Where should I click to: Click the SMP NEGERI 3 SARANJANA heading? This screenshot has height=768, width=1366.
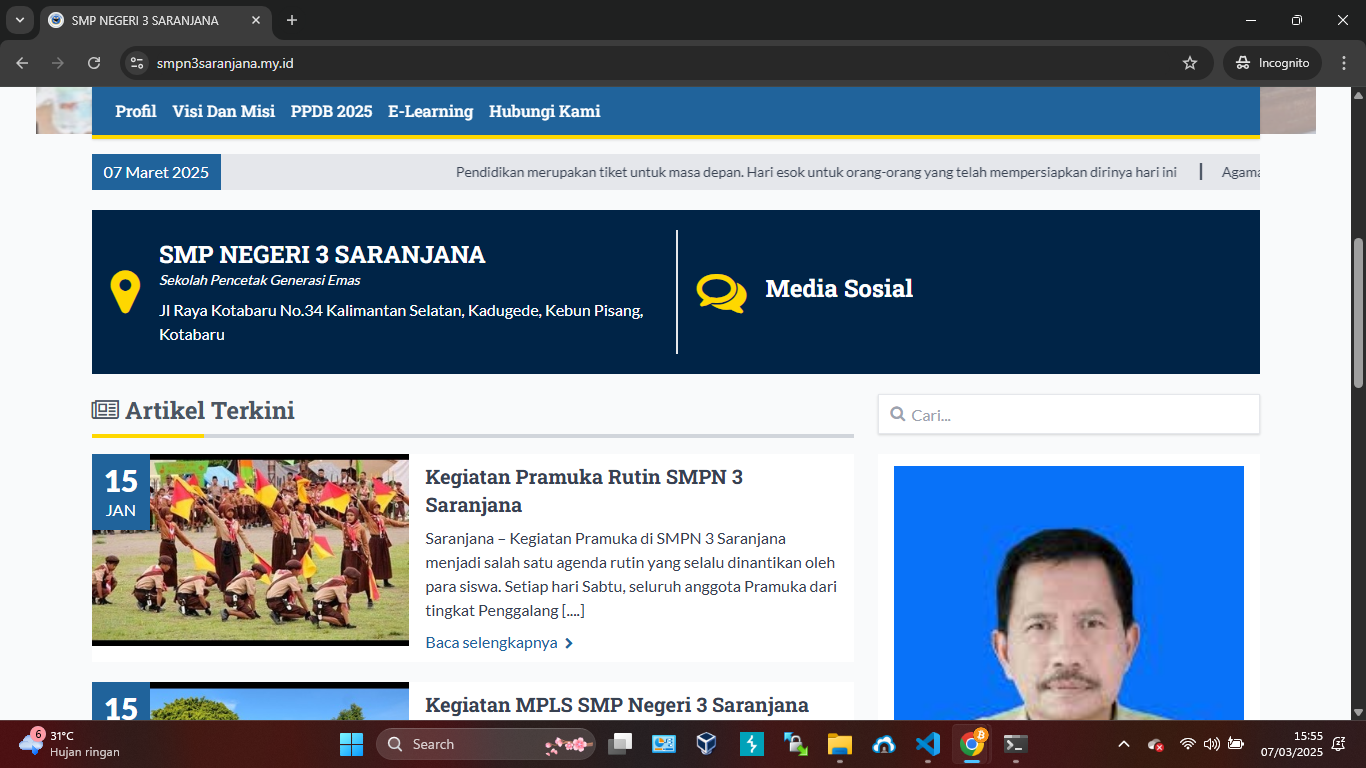322,255
